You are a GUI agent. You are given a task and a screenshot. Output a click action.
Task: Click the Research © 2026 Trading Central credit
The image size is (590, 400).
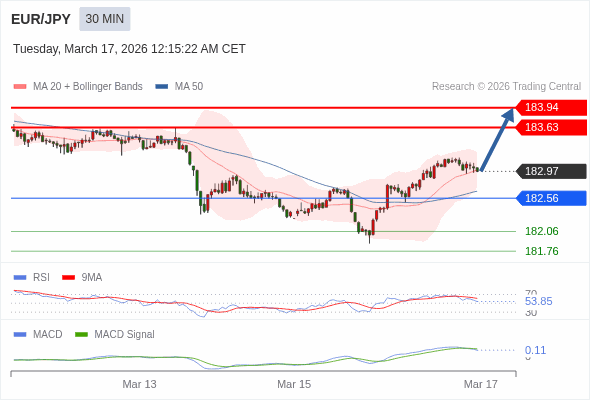[x=506, y=87]
